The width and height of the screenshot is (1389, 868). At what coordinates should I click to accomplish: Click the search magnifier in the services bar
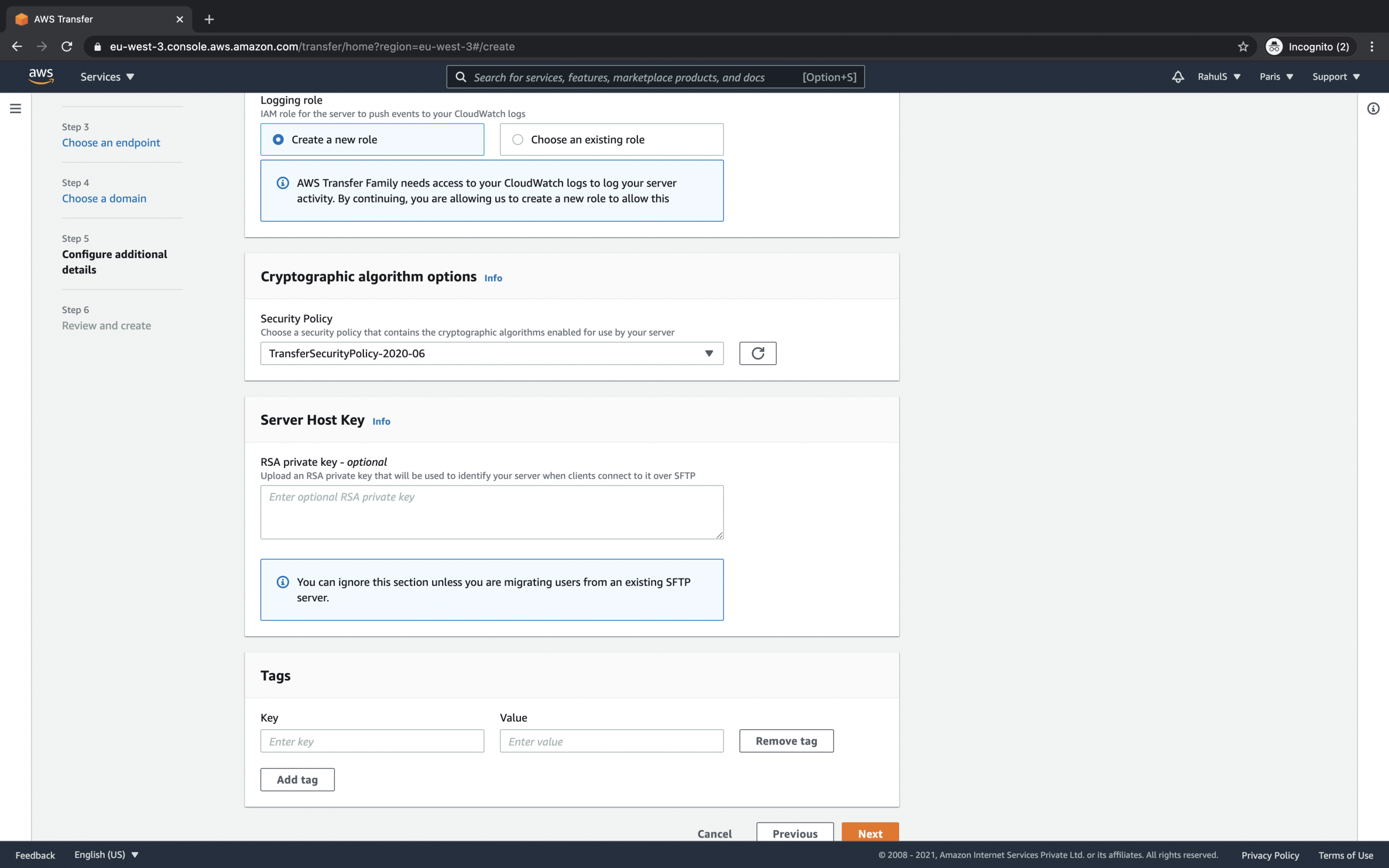point(462,76)
